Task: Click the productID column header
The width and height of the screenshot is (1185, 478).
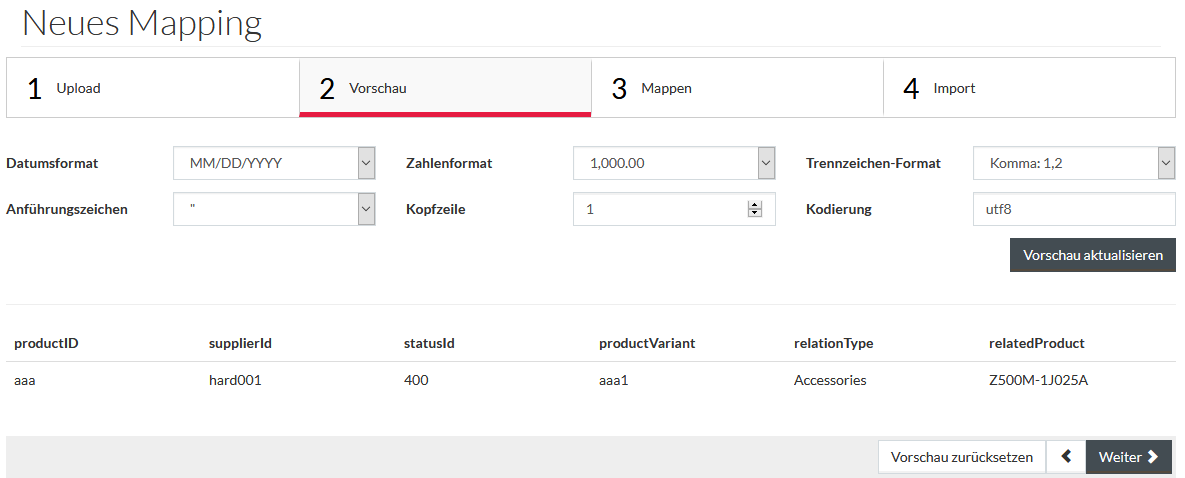Action: click(46, 343)
